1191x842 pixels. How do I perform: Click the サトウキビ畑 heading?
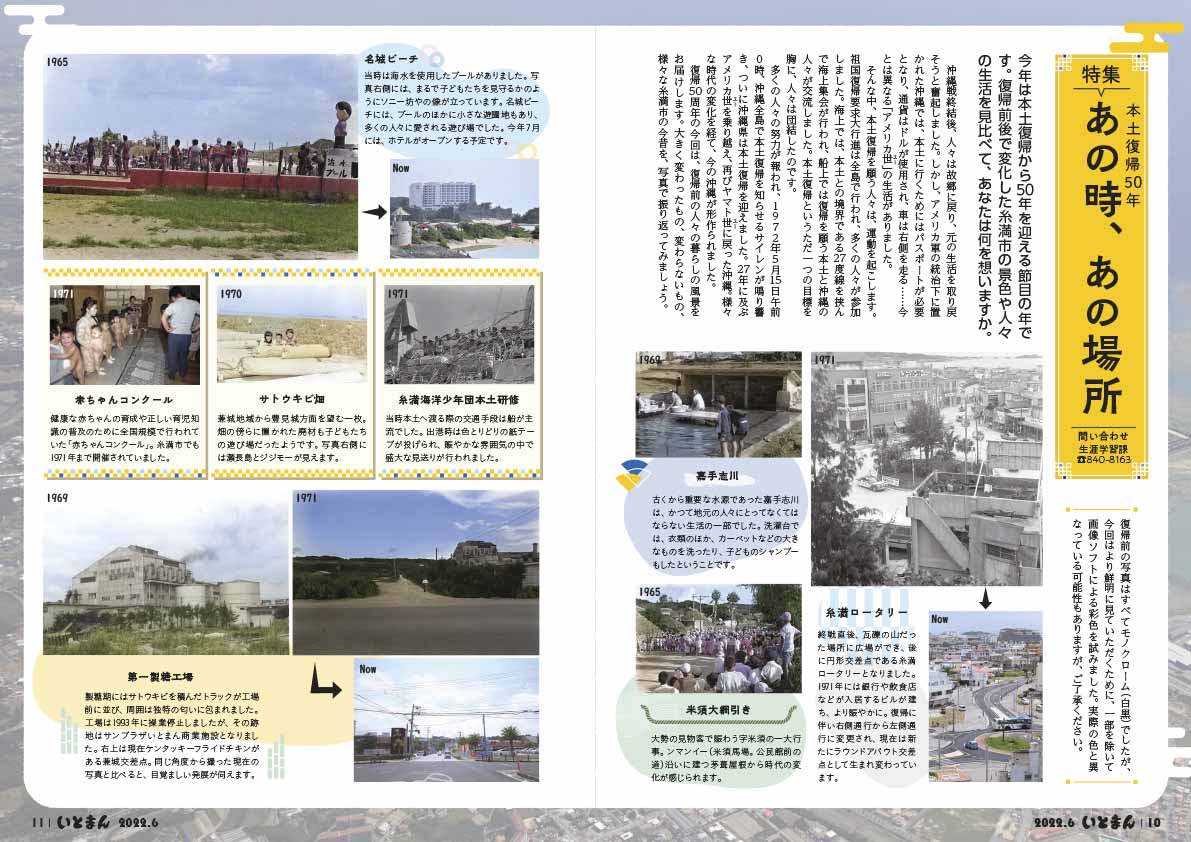click(292, 399)
